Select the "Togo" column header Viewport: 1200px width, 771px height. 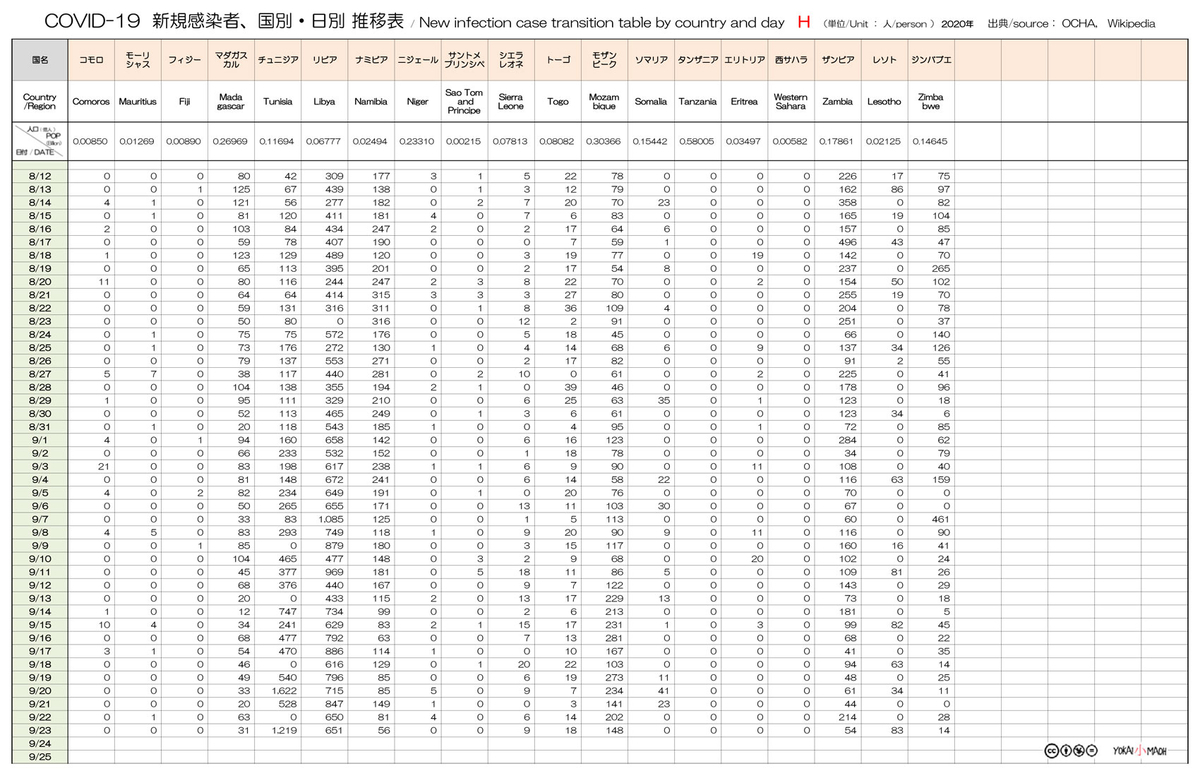558,102
